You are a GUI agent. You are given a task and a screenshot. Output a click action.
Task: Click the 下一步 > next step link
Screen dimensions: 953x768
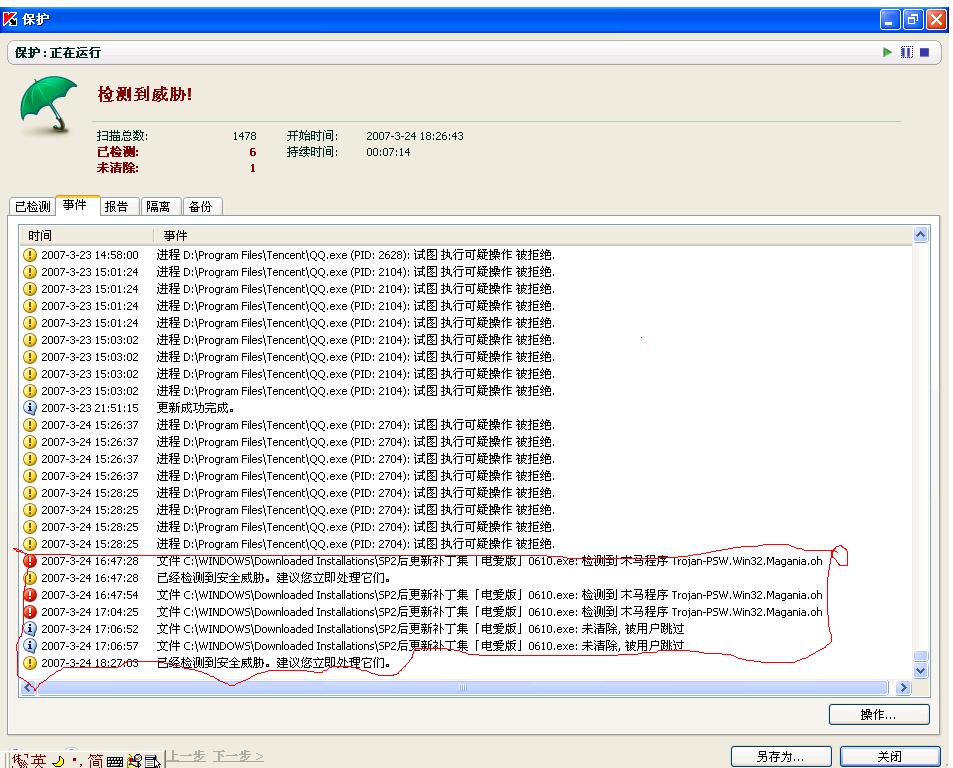238,756
